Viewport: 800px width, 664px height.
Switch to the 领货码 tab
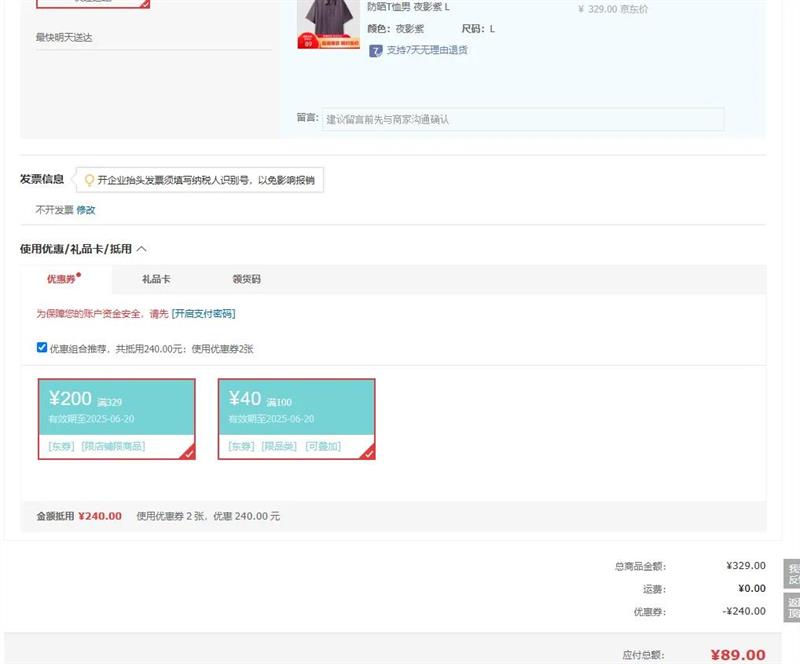pyautogui.click(x=246, y=279)
